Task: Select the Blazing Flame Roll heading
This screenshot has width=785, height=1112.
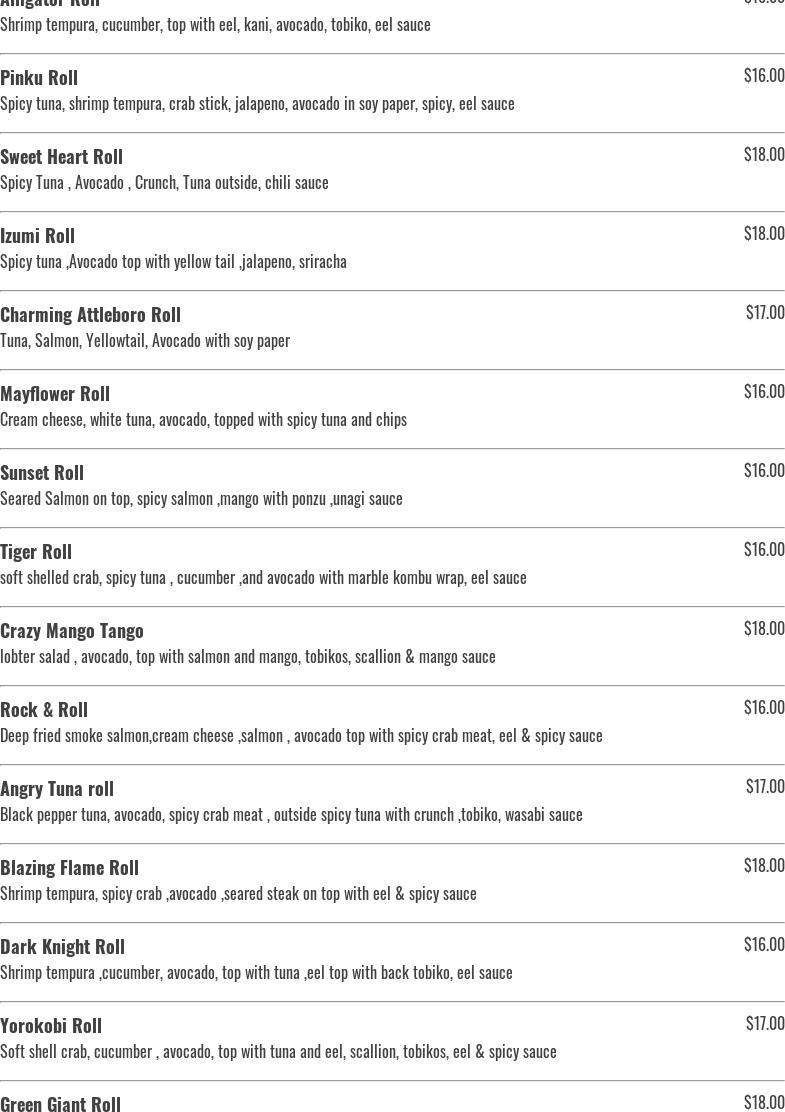Action: click(69, 867)
